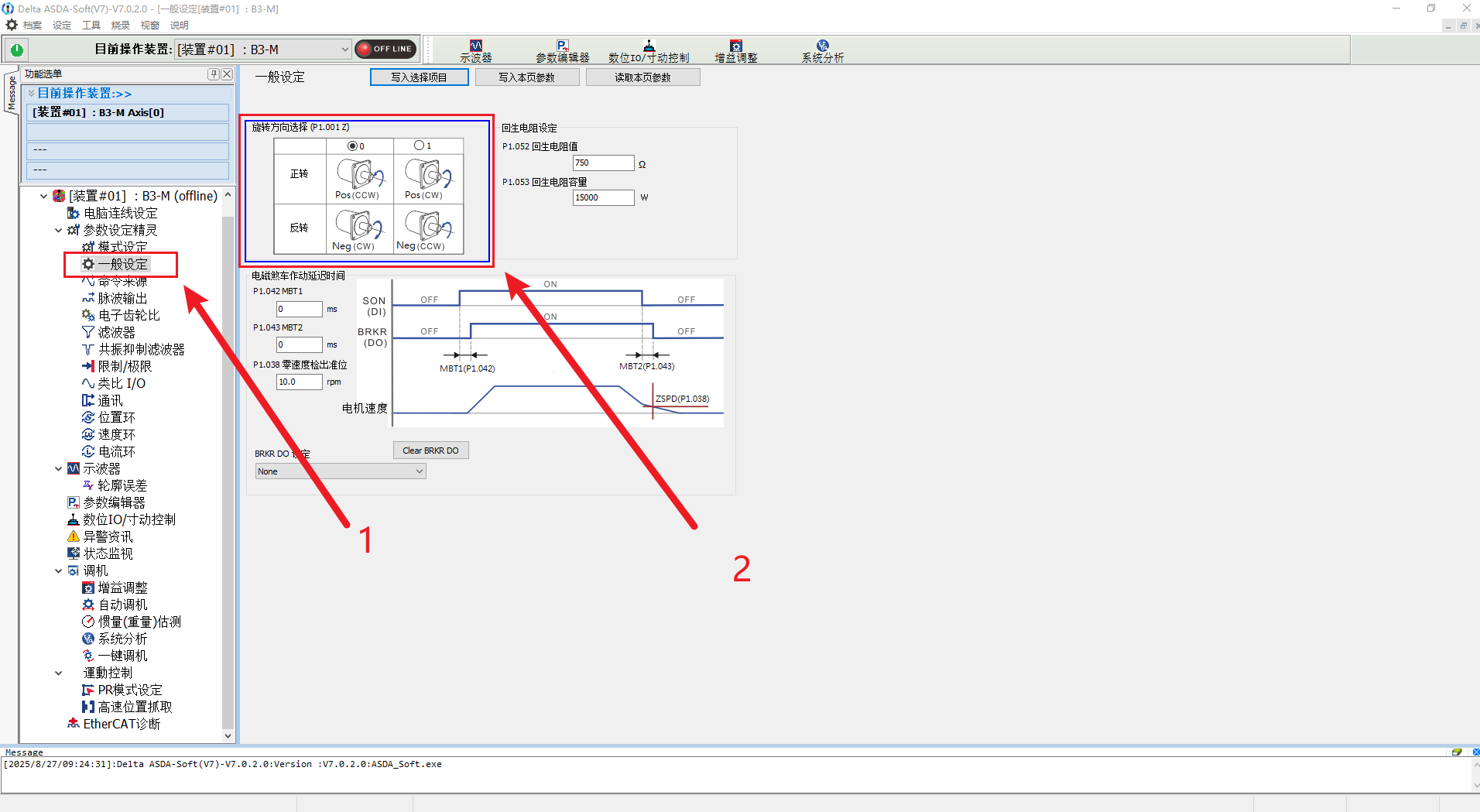Collapse the 参数设定精灵 tree node

[59, 230]
